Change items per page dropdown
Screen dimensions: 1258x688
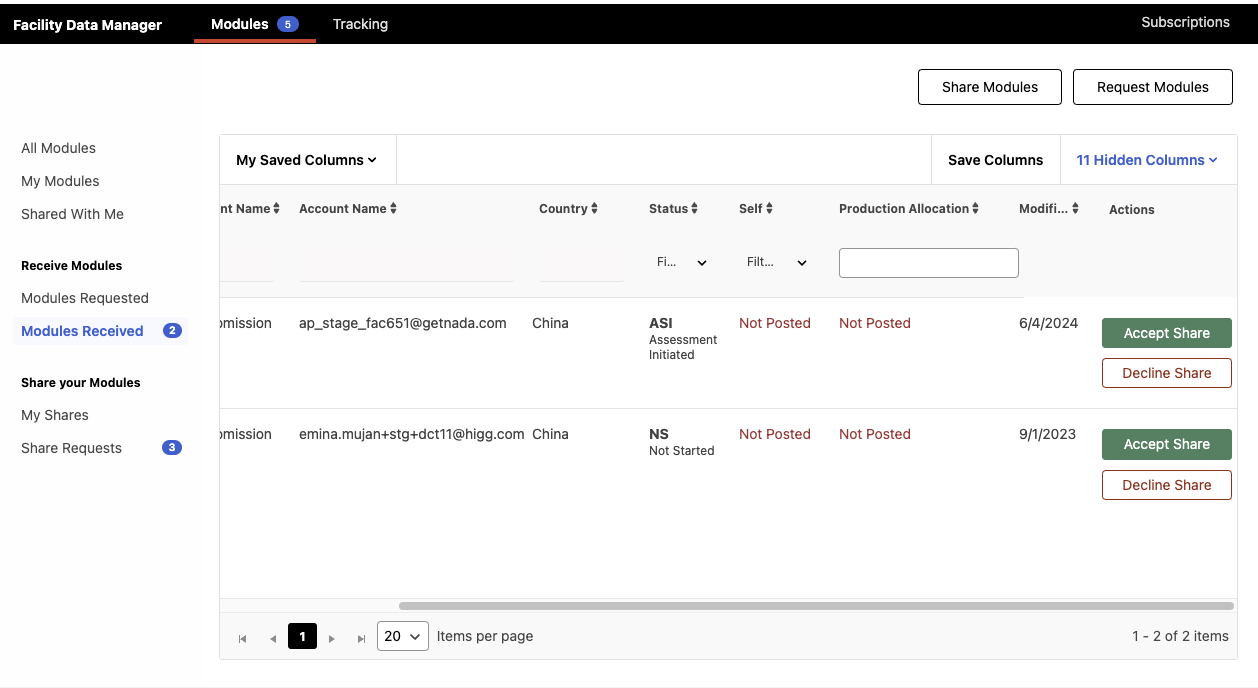point(403,636)
